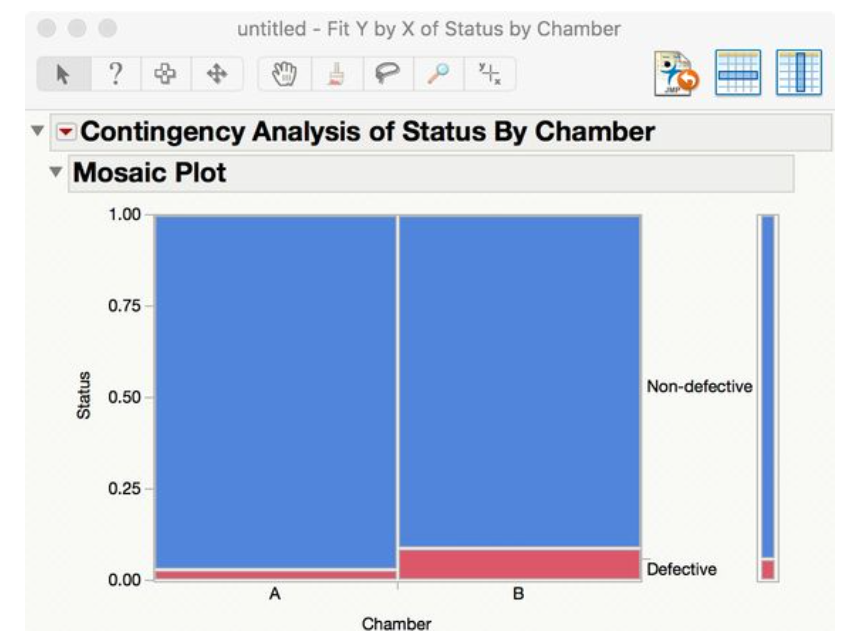Collapse the Contingency Analysis outline triangle
The width and height of the screenshot is (861, 631).
pos(38,131)
